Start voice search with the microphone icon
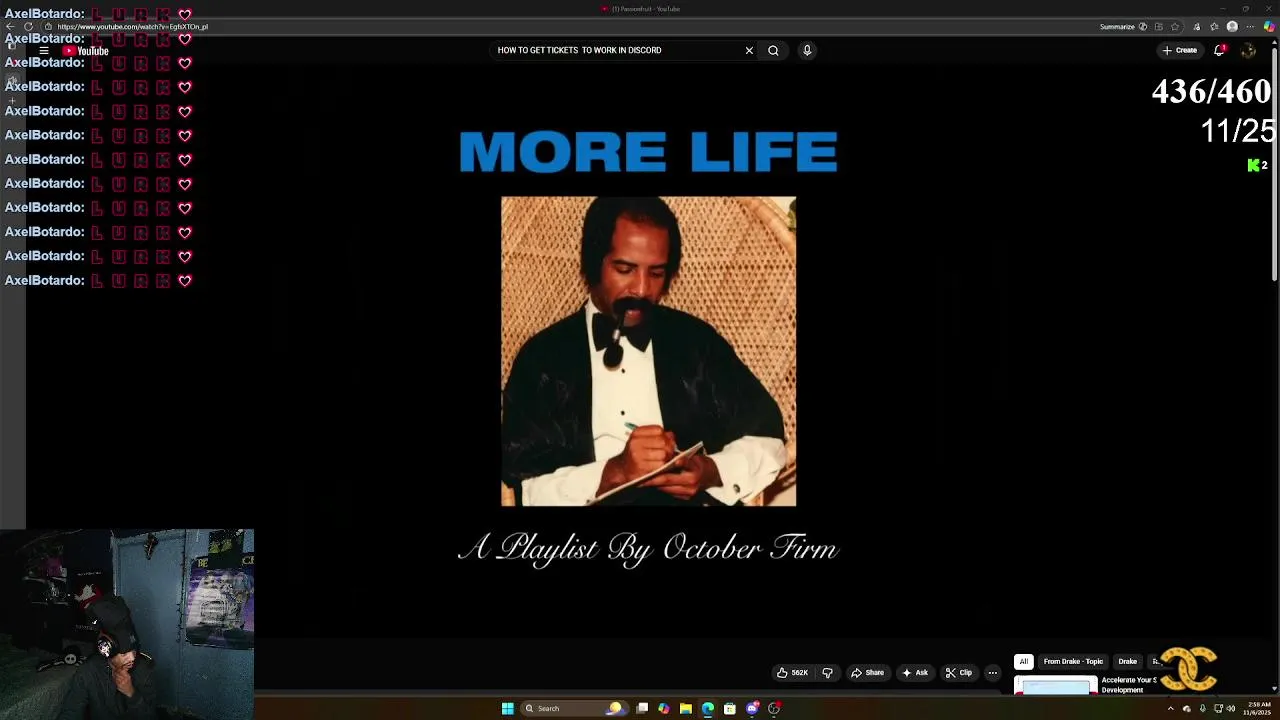The width and height of the screenshot is (1280, 720). [x=807, y=50]
